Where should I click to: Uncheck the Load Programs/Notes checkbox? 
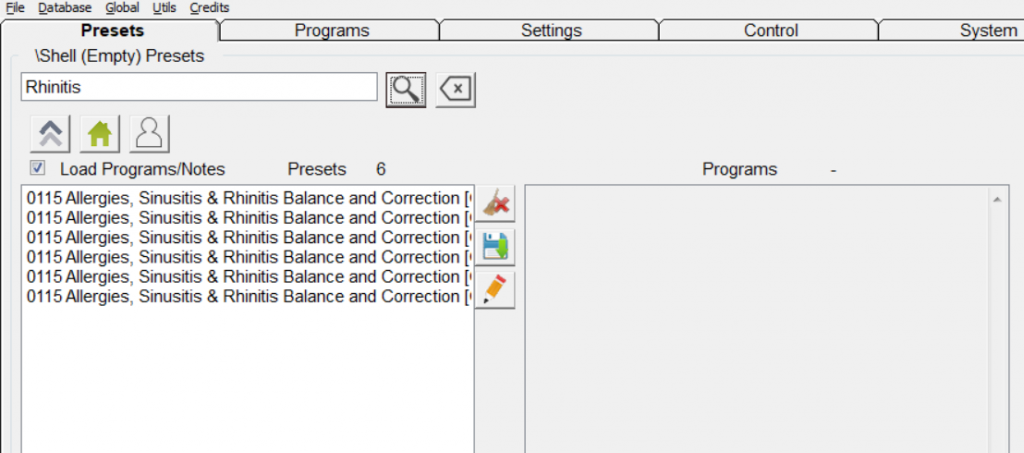(38, 168)
